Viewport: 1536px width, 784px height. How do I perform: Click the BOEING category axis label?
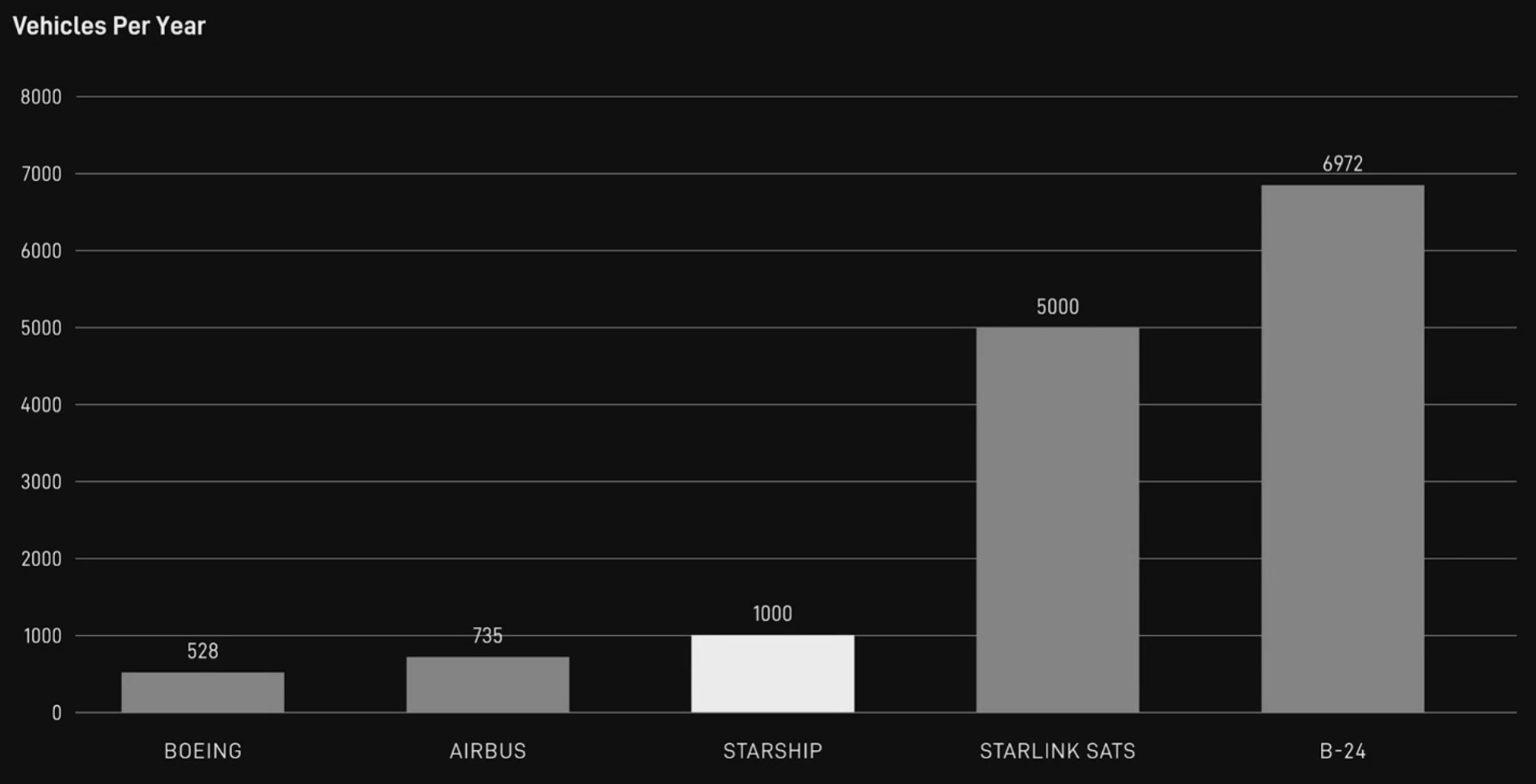coord(202,751)
